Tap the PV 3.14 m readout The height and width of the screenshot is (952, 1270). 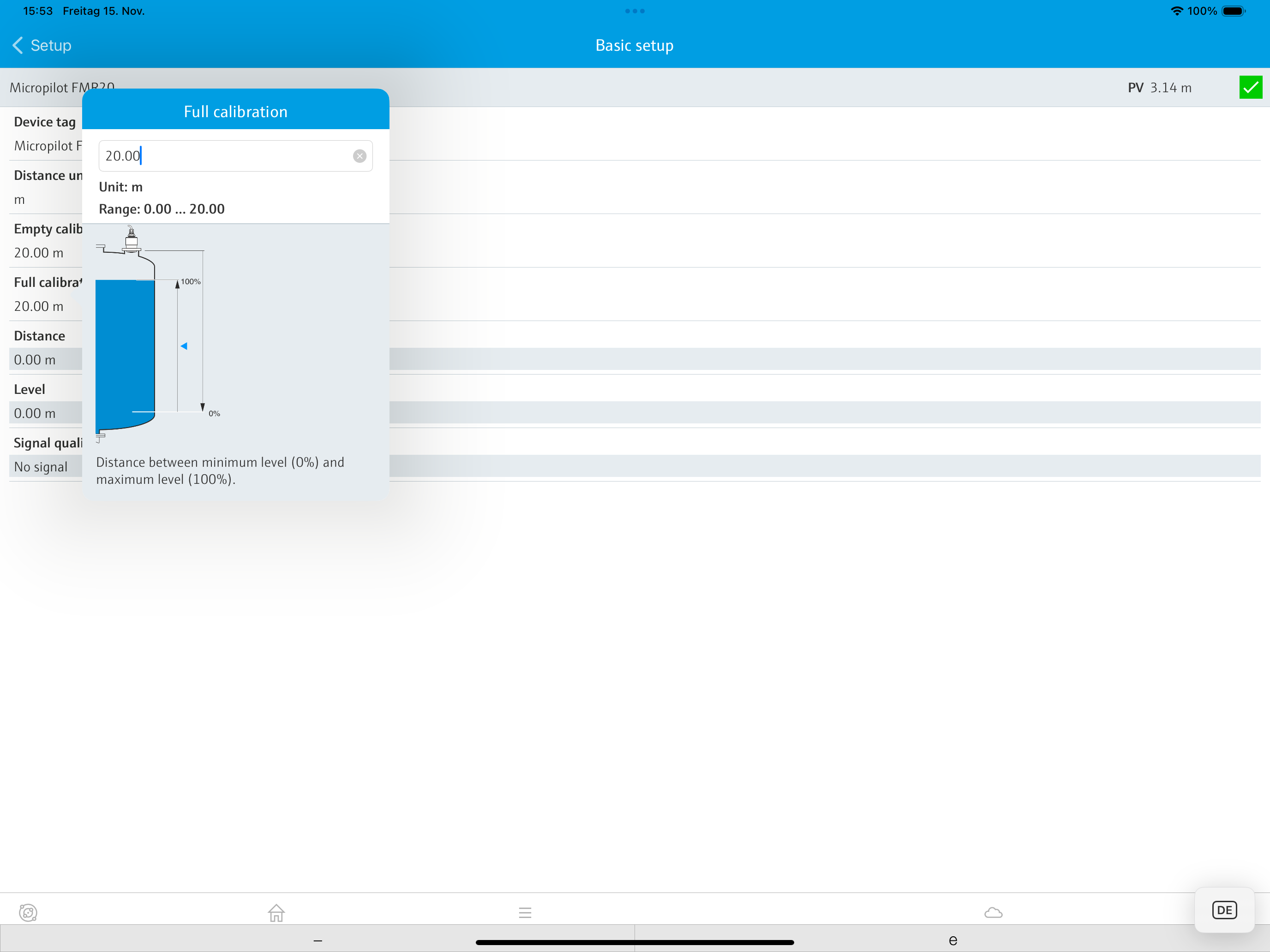point(1159,88)
